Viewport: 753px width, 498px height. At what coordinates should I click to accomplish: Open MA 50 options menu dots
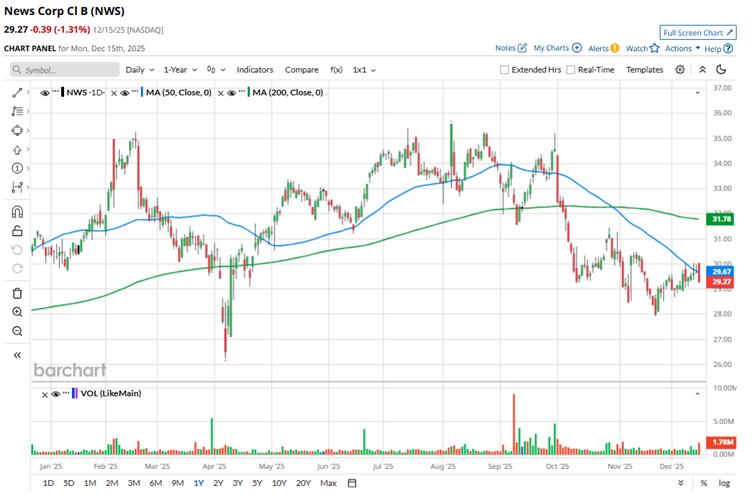point(135,91)
